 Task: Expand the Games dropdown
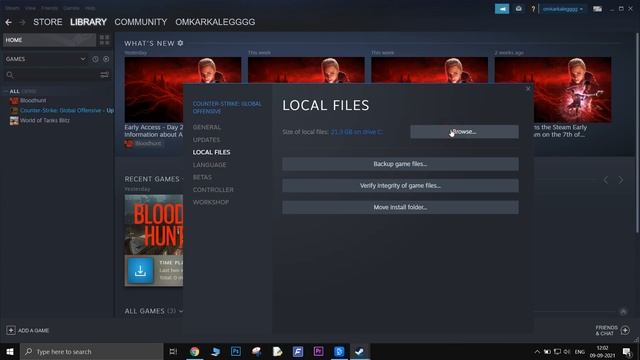tap(83, 59)
